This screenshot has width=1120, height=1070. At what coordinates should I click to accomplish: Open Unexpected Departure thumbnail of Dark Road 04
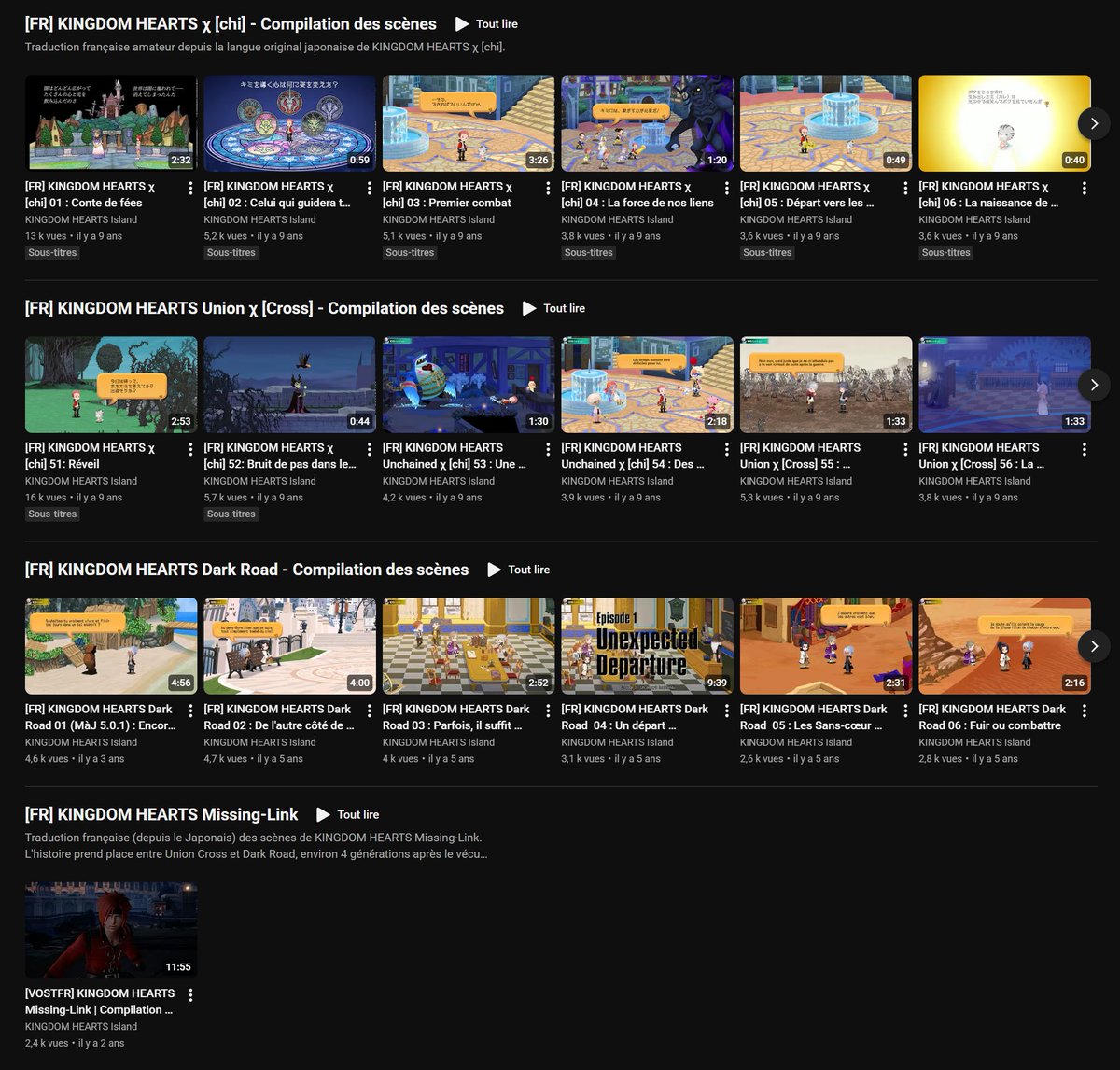pos(647,646)
